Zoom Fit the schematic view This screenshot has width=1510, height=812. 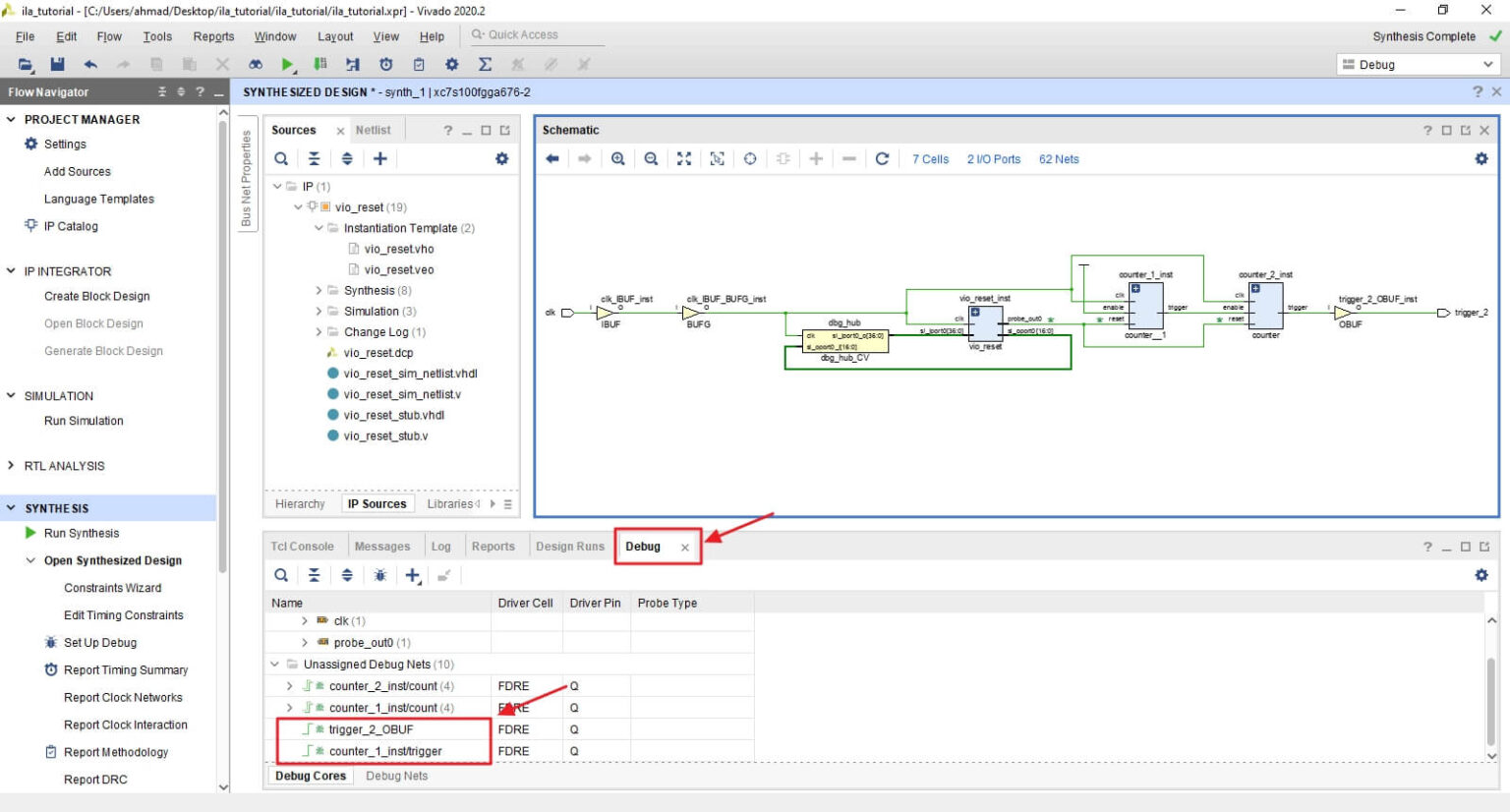point(684,158)
